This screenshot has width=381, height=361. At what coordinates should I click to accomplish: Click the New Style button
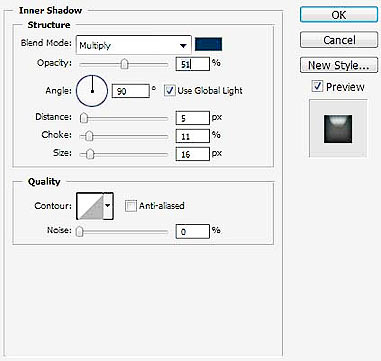(x=339, y=65)
